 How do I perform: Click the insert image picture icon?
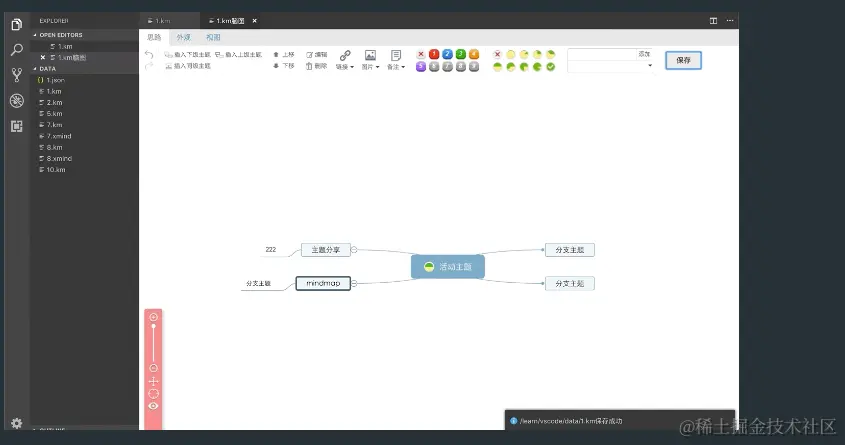[x=370, y=55]
